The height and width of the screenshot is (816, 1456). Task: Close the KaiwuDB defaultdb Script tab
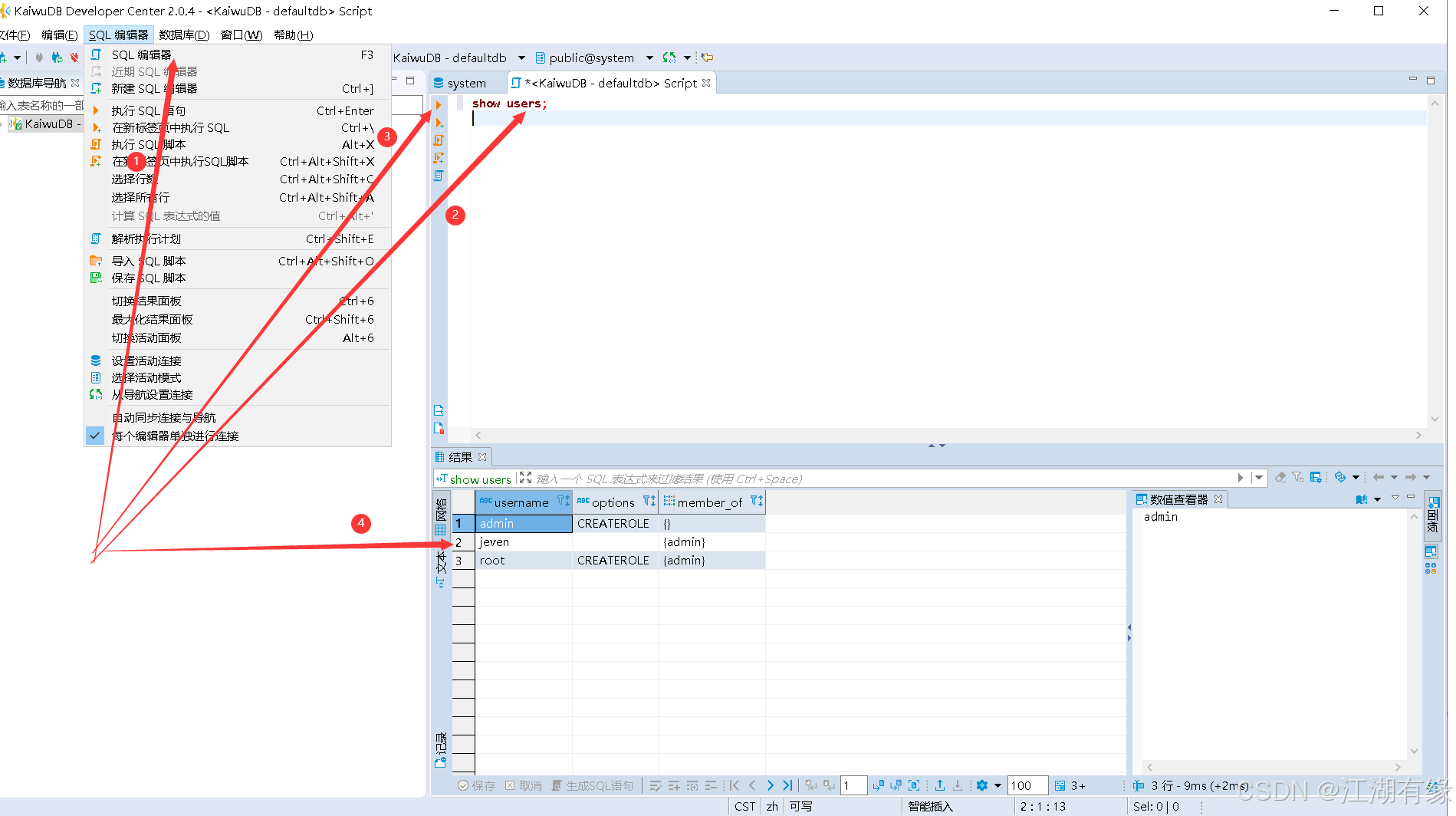(x=706, y=83)
